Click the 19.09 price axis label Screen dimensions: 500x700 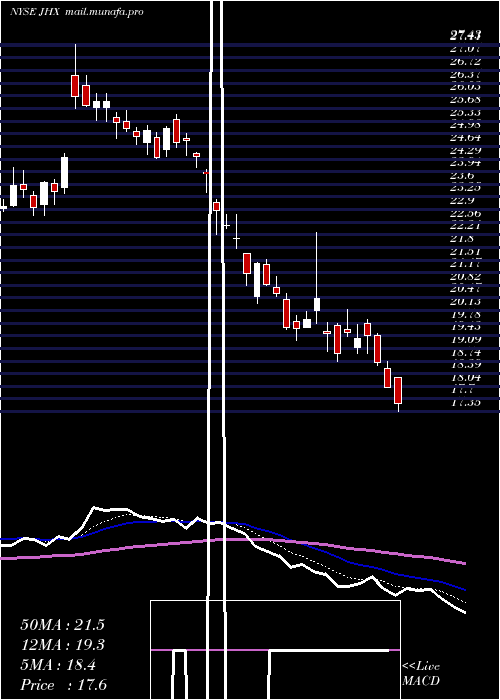pyautogui.click(x=465, y=340)
